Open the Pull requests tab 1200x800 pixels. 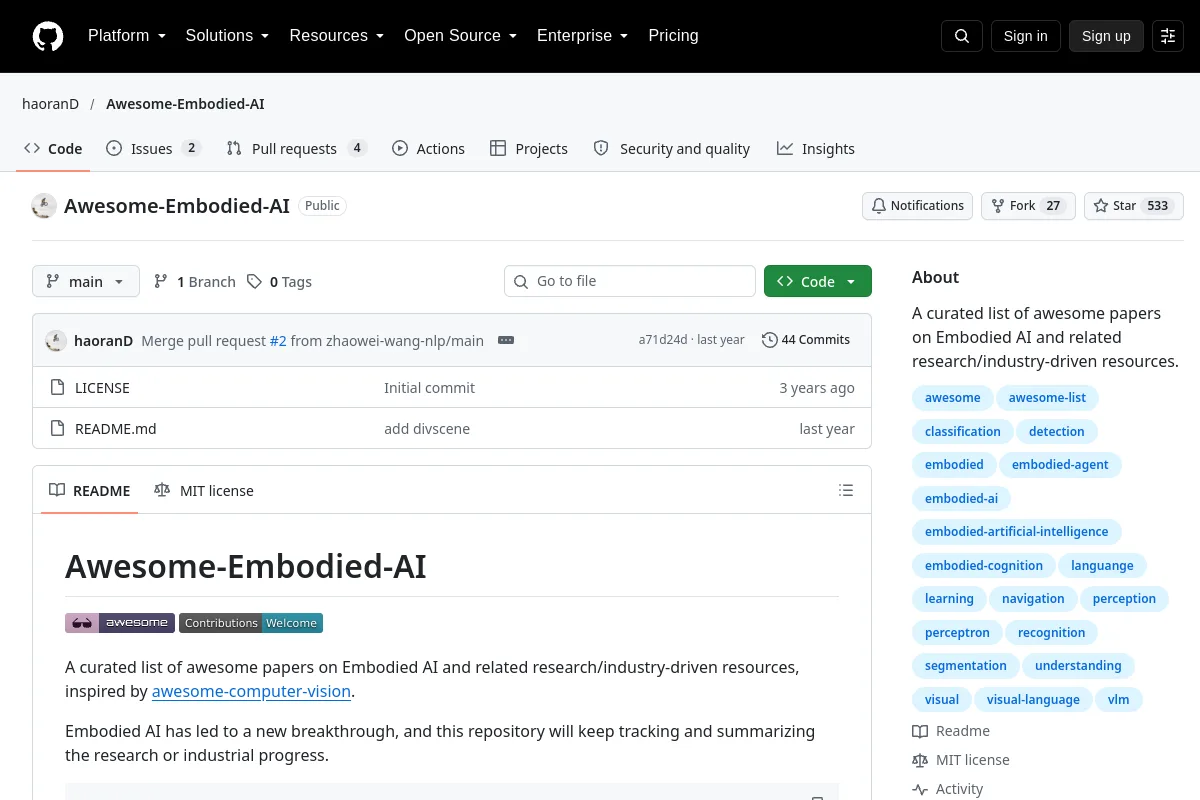click(297, 149)
